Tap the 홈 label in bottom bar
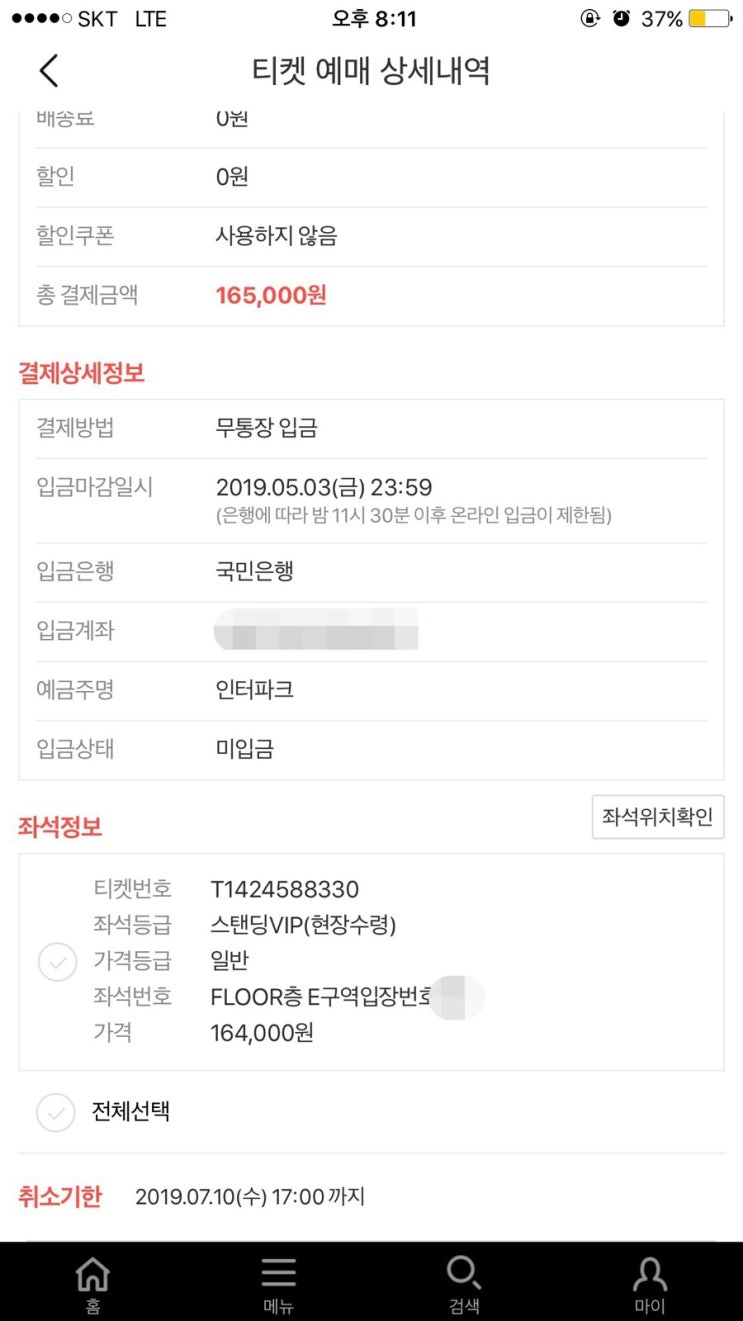The height and width of the screenshot is (1321, 743). [93, 1305]
